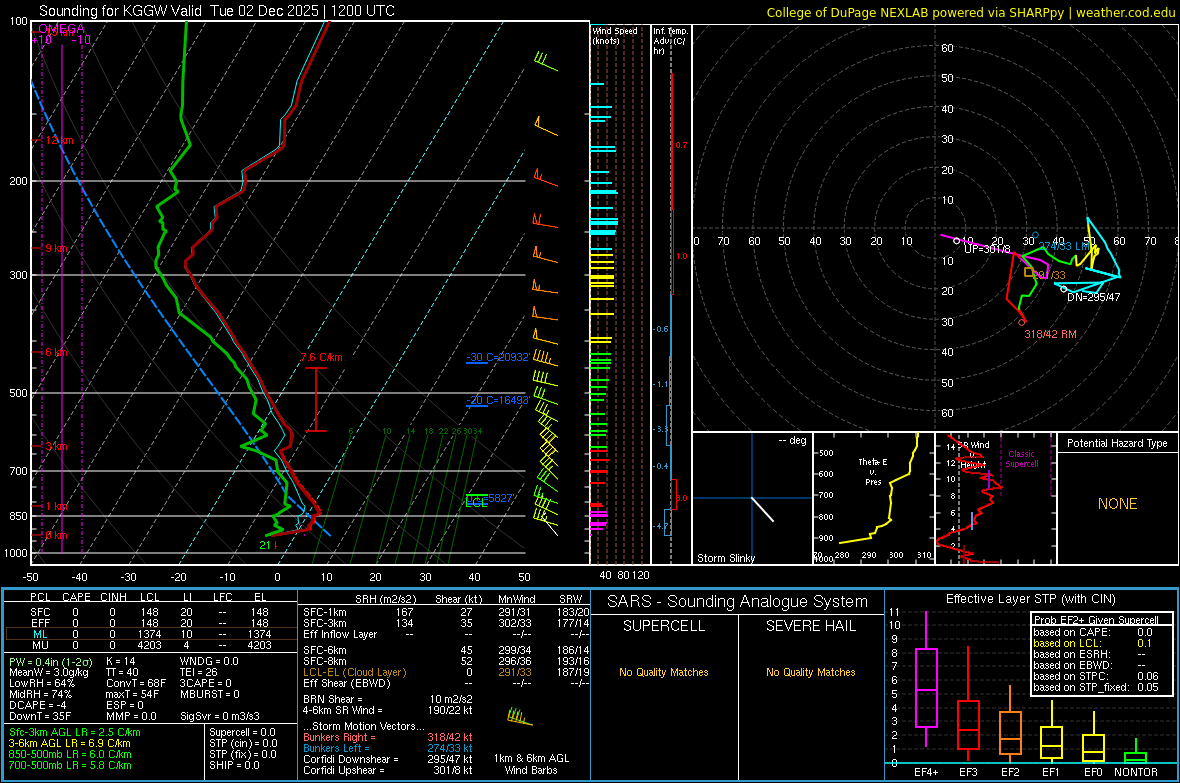Click No Quality Matches under SUPERCELL
This screenshot has width=1180, height=783.
click(x=664, y=672)
